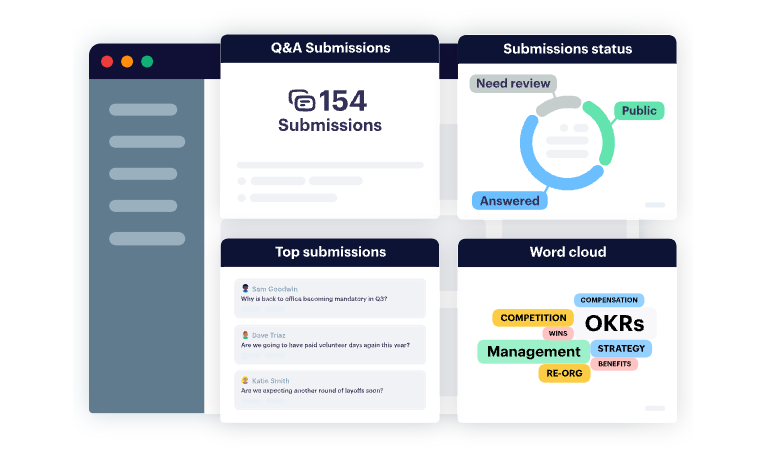770x456 pixels.
Task: Open Katie Smith's layoffs question
Action: (x=330, y=390)
